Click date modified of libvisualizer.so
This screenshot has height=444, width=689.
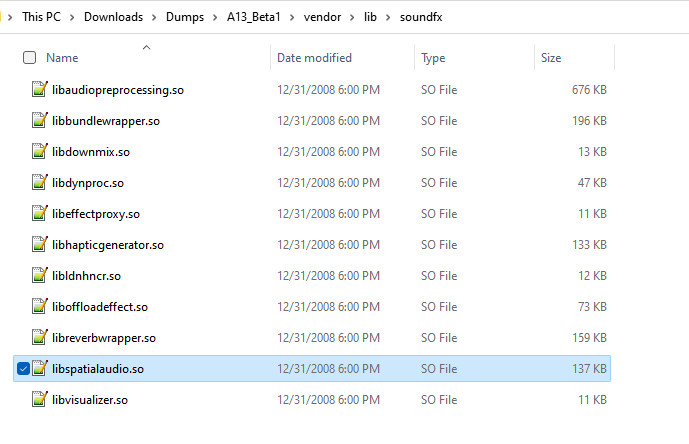click(x=328, y=400)
